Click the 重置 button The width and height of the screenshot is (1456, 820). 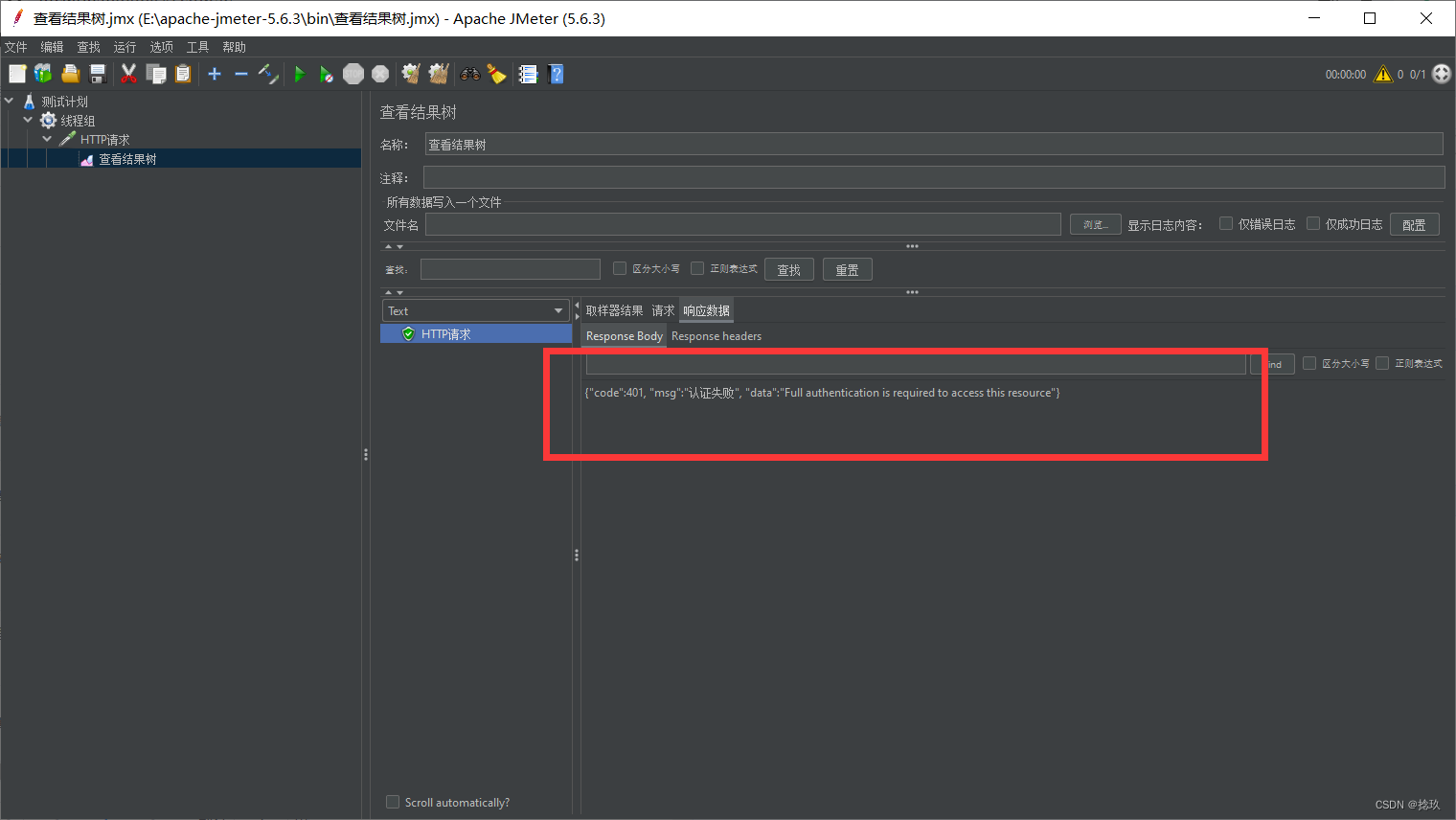(x=848, y=269)
